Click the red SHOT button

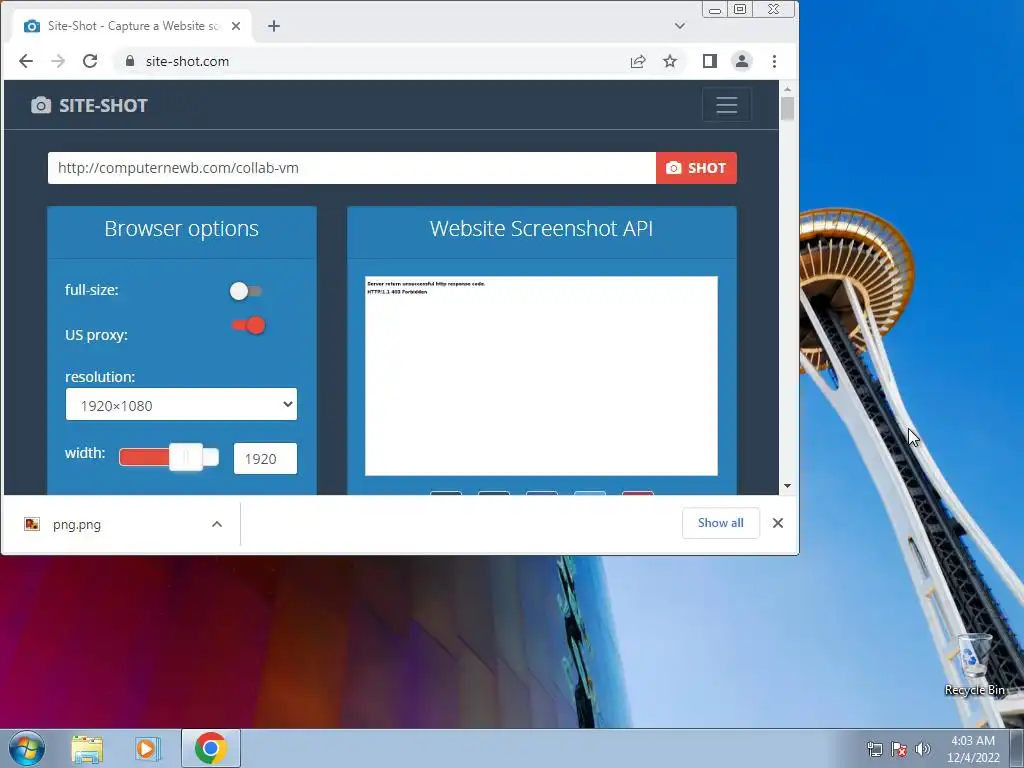(696, 168)
